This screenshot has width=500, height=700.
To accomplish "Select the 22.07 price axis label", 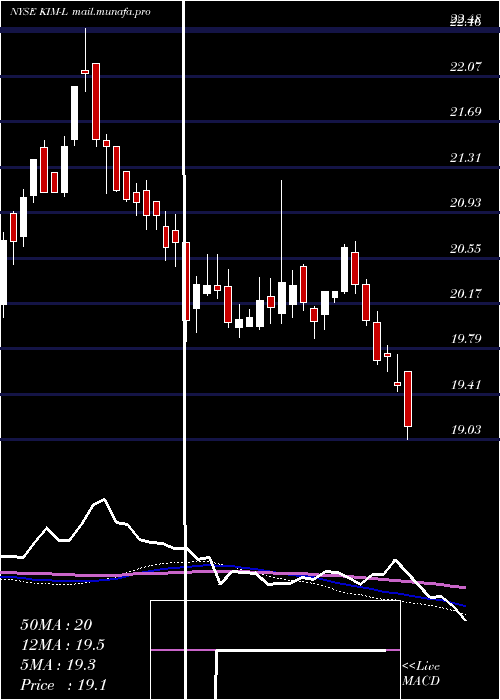I will click(x=466, y=67).
